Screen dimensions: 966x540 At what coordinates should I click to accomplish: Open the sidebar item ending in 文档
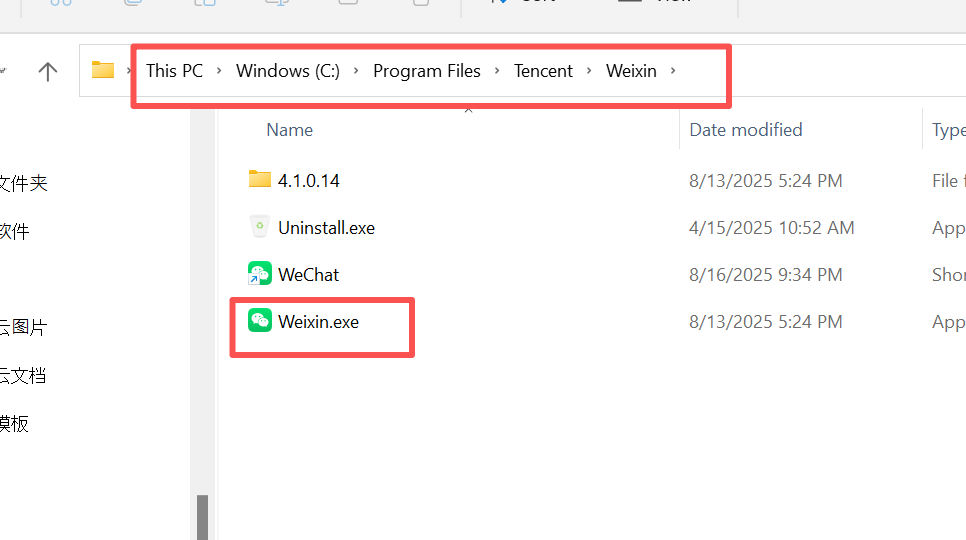point(23,375)
